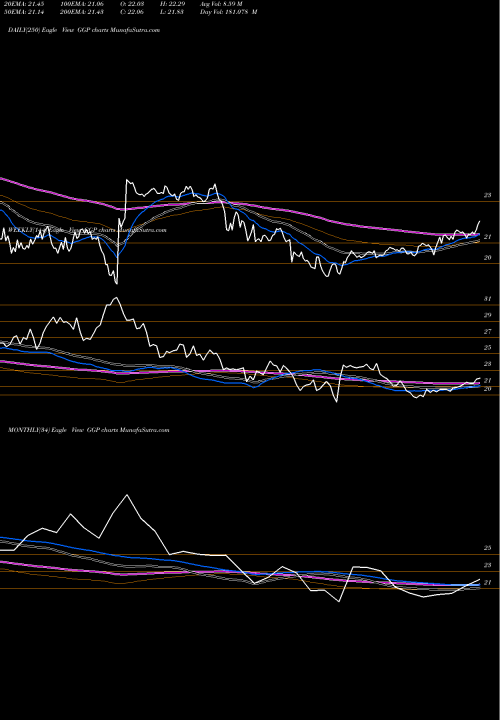
Task: Click the 20 price label on weekly chart
Action: [488, 389]
